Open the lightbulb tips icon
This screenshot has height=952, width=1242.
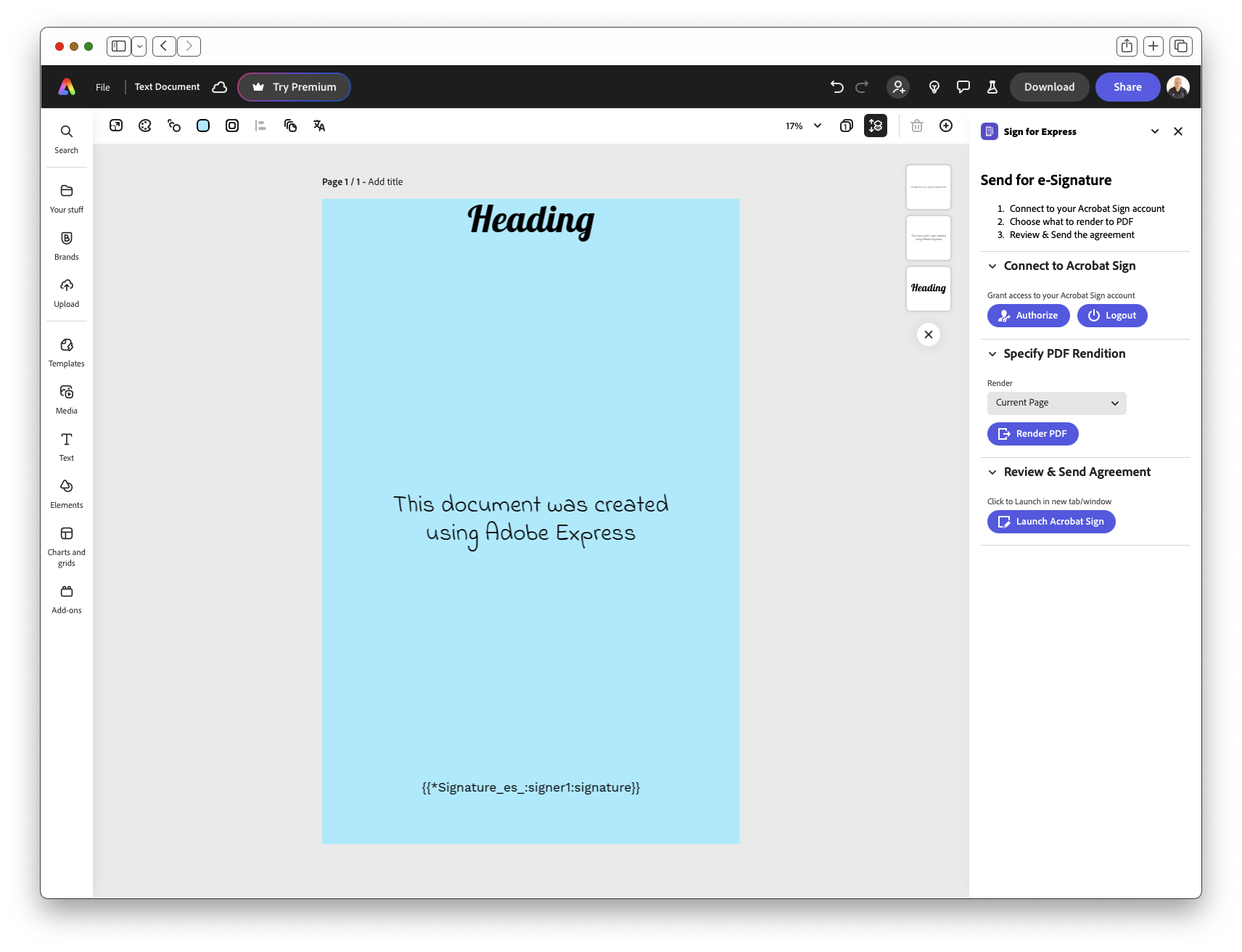point(934,87)
